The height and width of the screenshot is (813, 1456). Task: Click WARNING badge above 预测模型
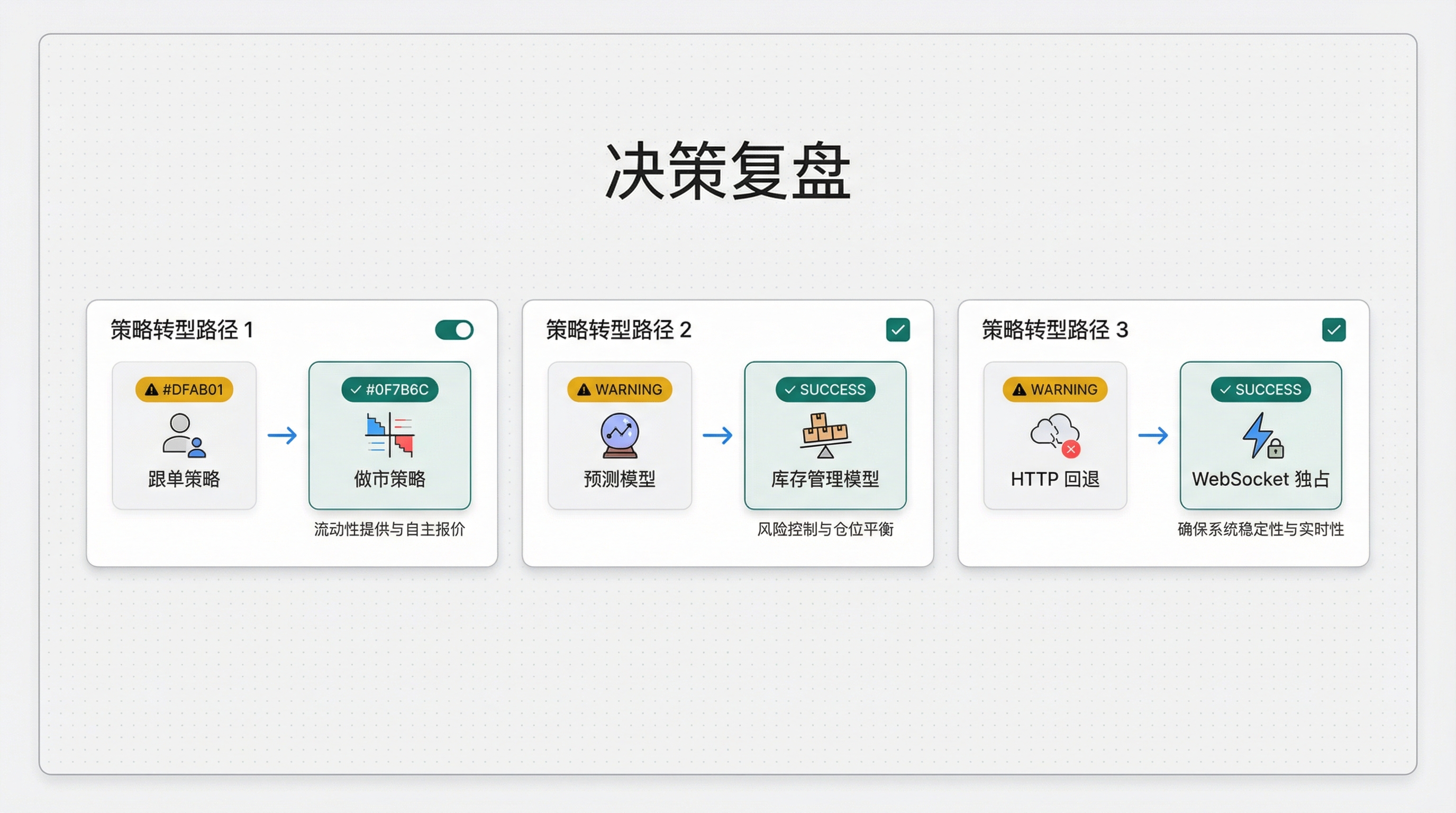pos(620,390)
